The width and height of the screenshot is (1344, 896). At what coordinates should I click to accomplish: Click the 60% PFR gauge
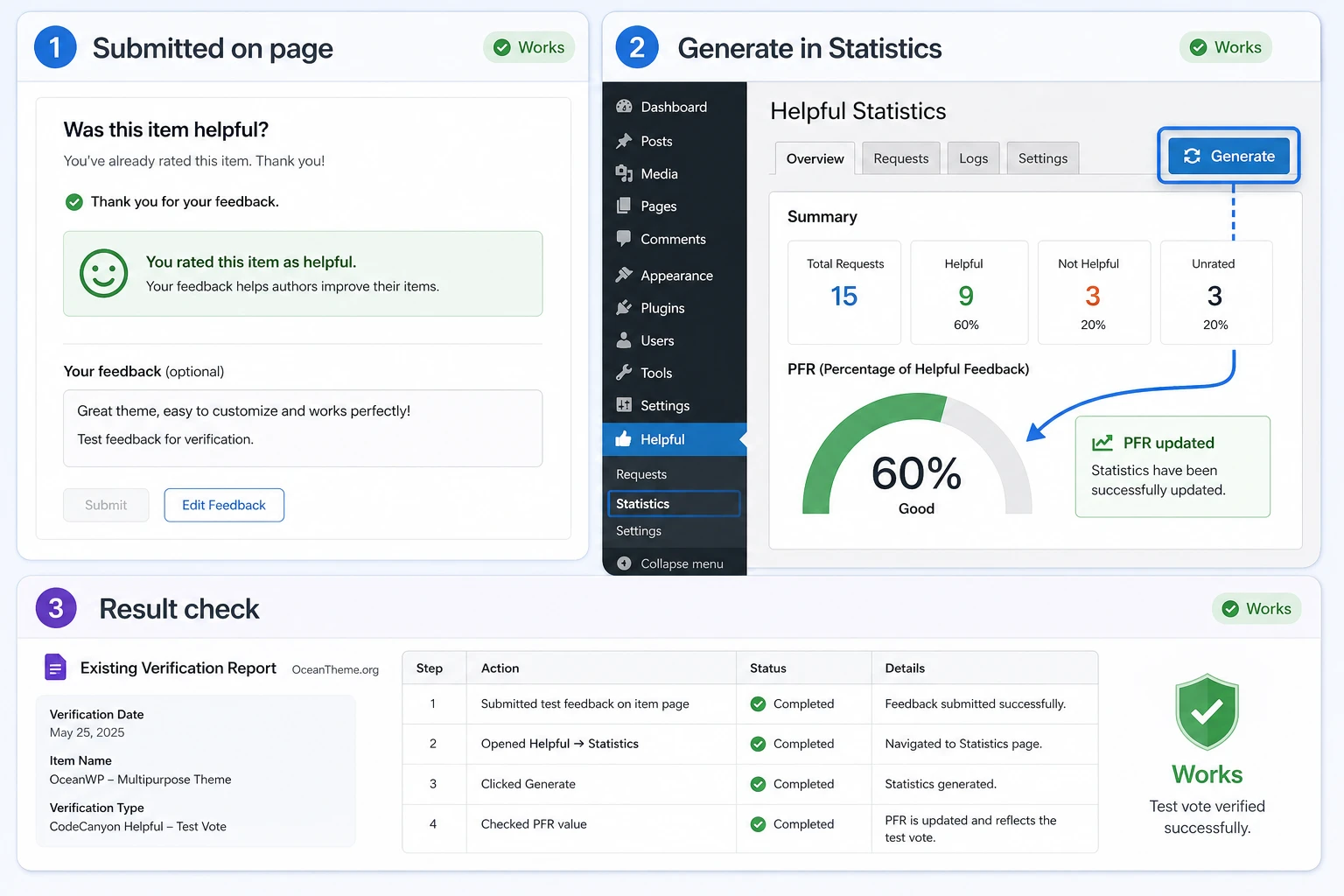[x=917, y=455]
